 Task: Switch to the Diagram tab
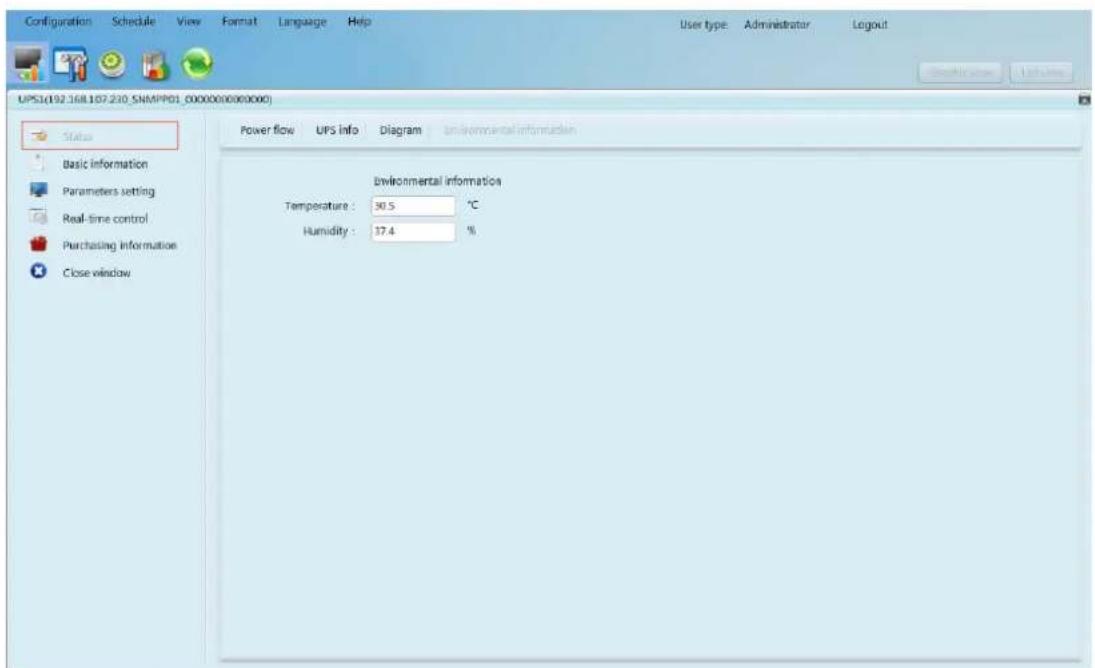click(400, 131)
